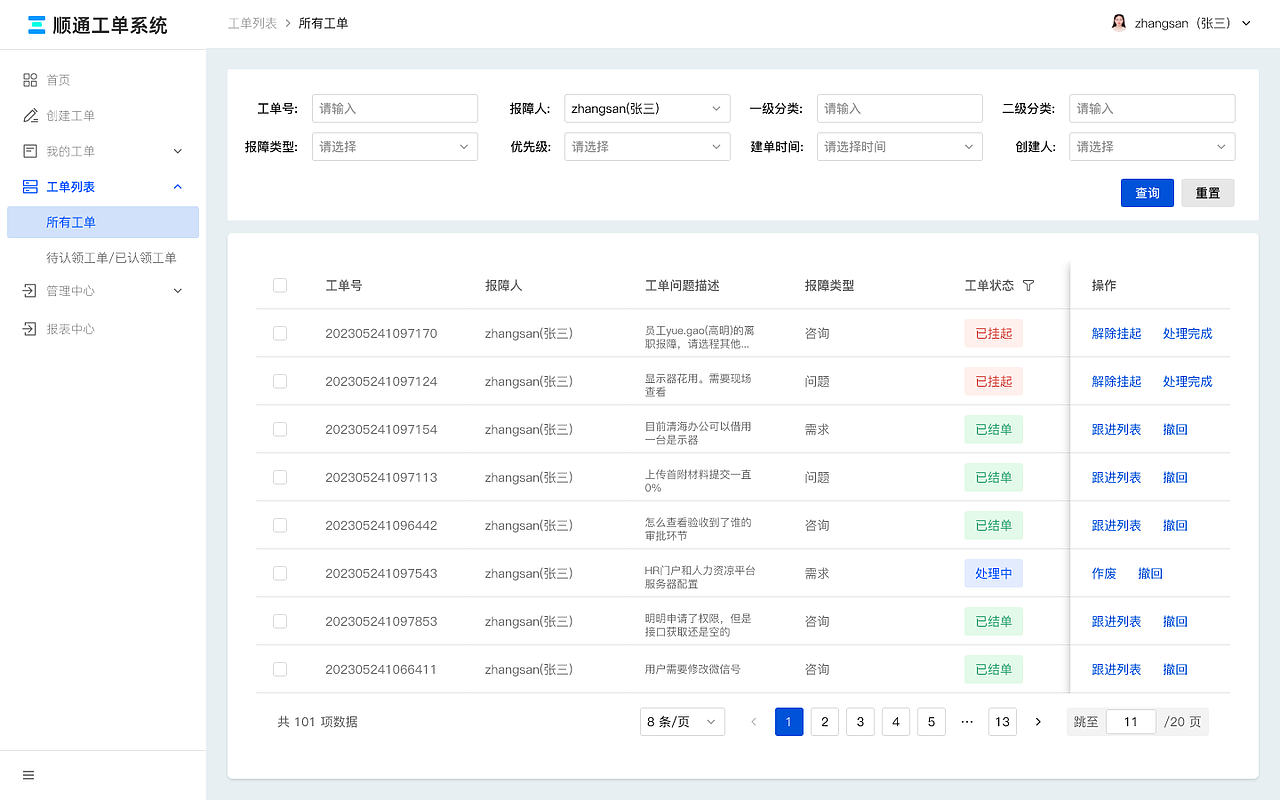Click the pagination ellipsis dots
This screenshot has height=800, width=1280.
(x=967, y=722)
